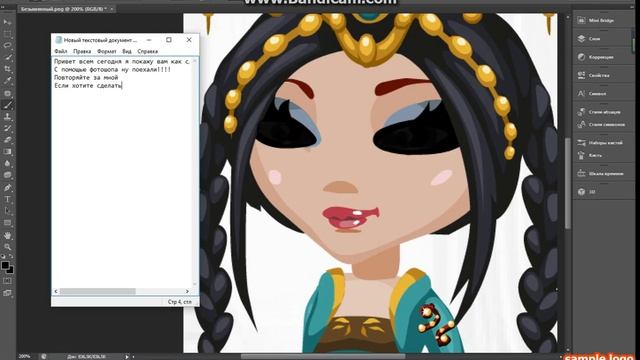
Task: Select the Dodge tool
Action: (7, 176)
